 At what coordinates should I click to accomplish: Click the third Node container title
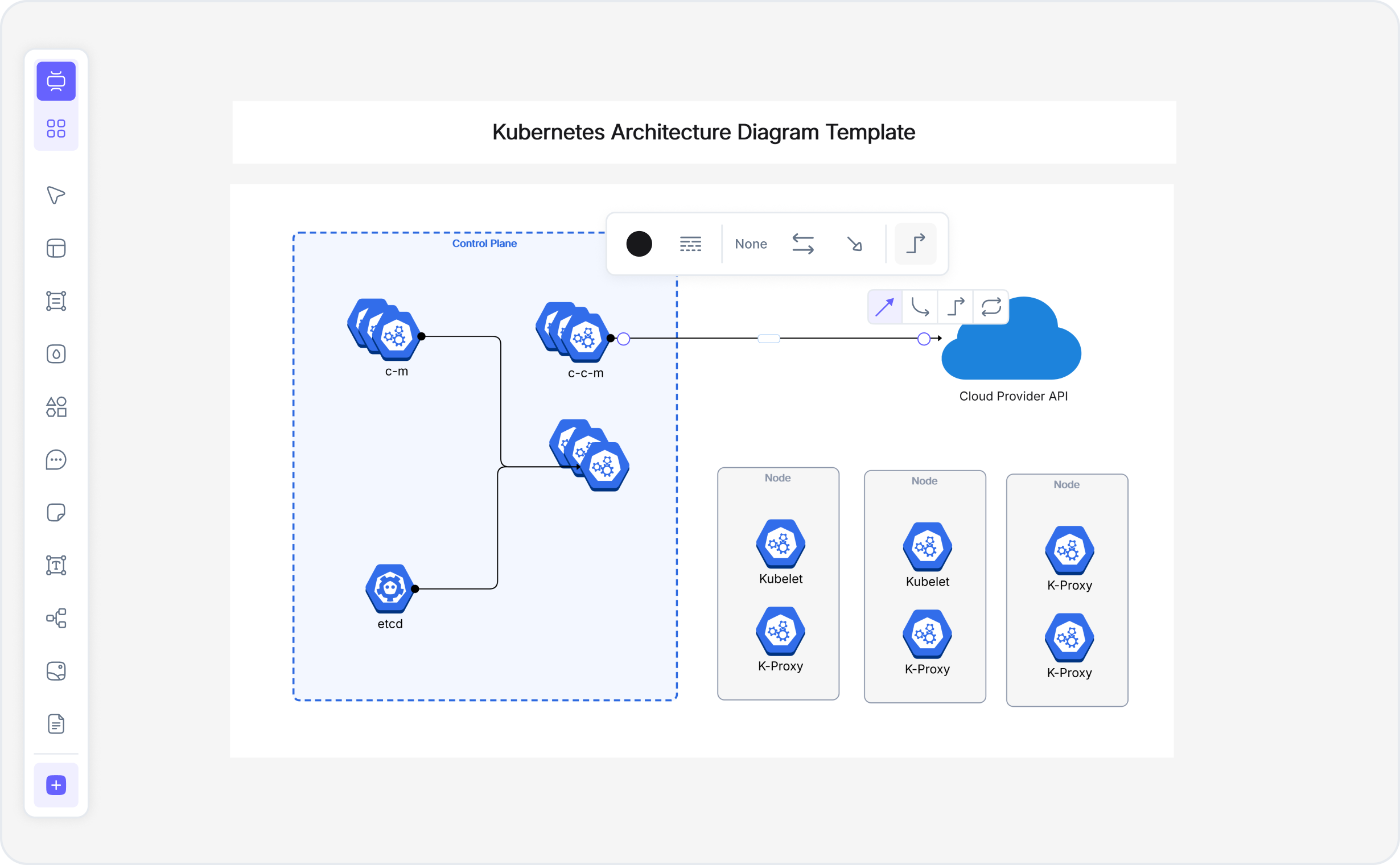click(x=1067, y=484)
